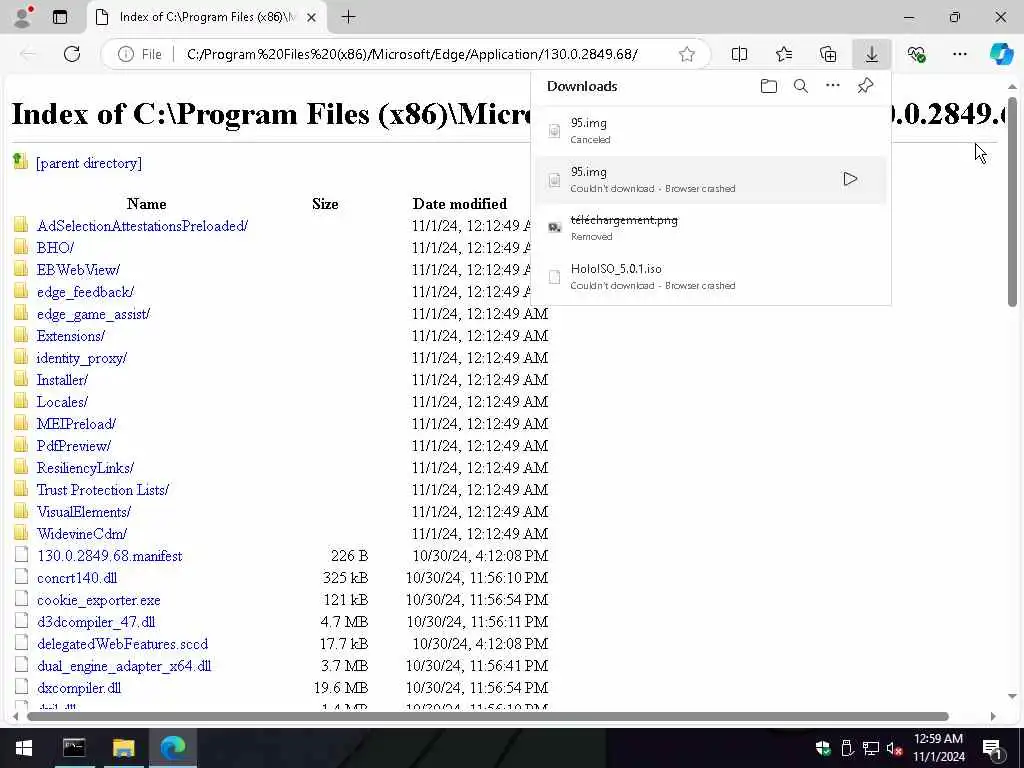Open cookie_exporter.exe file link
This screenshot has height=768, width=1024.
[x=99, y=600]
